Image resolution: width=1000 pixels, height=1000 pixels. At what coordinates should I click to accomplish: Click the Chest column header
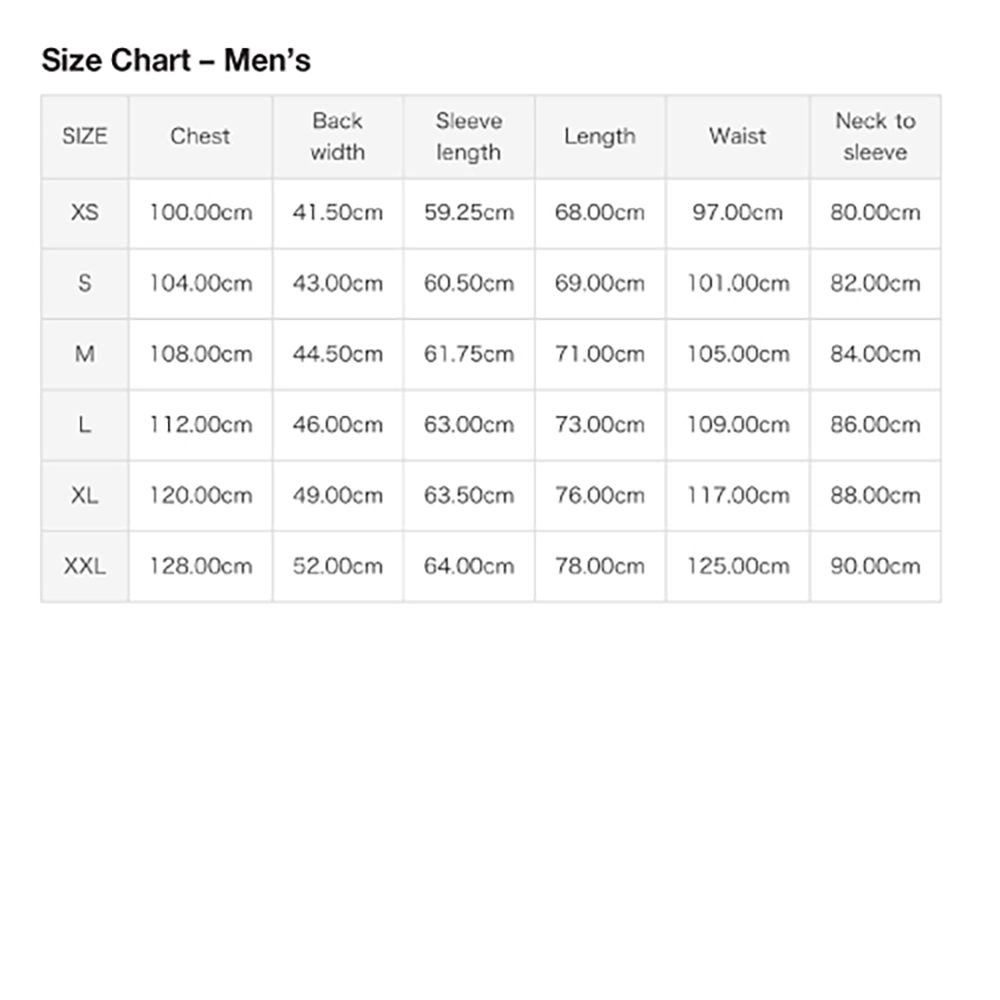tap(200, 136)
